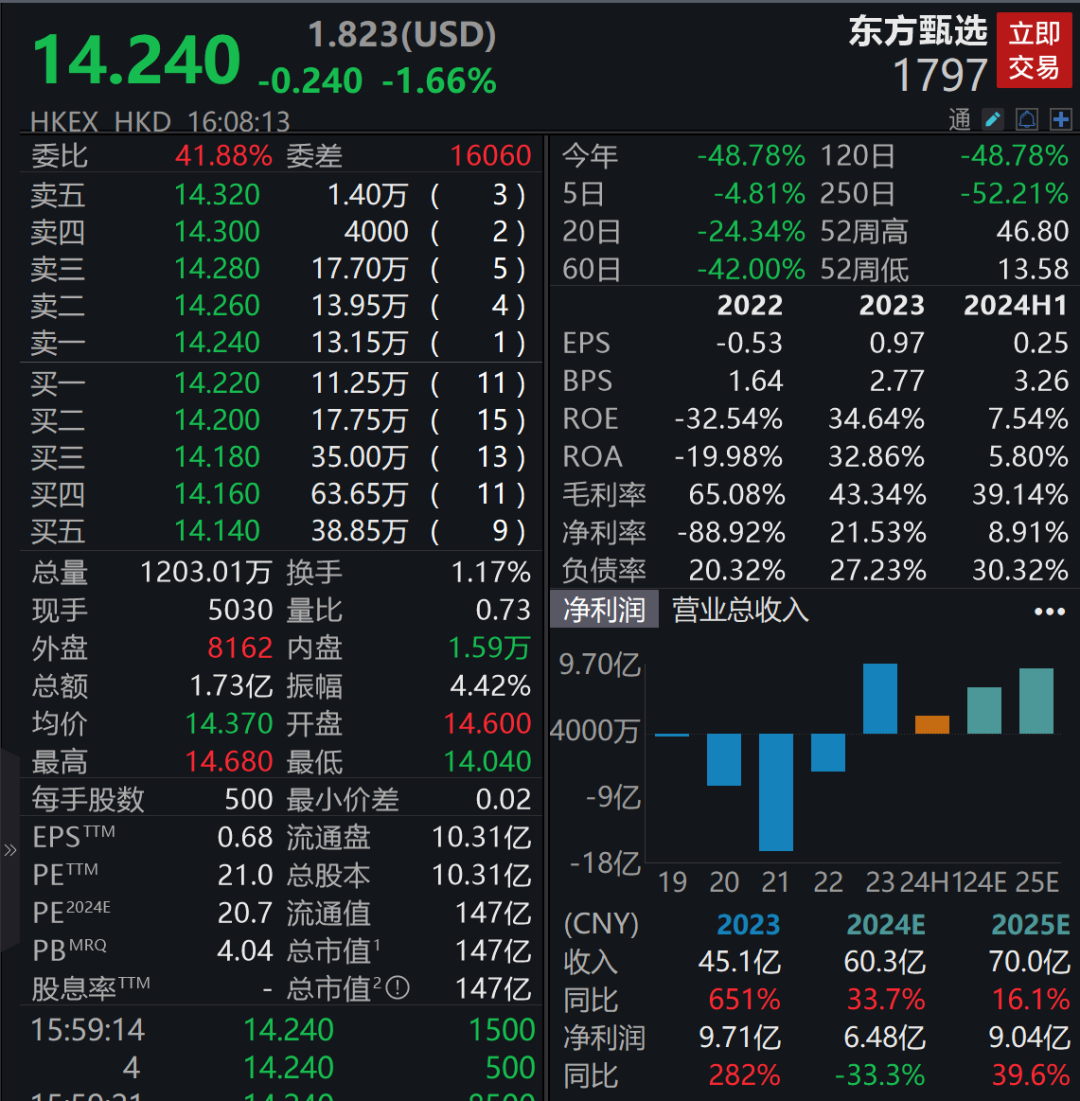1080x1101 pixels.
Task: Click the 2023 毛利率 value 43.34%
Action: click(877, 495)
